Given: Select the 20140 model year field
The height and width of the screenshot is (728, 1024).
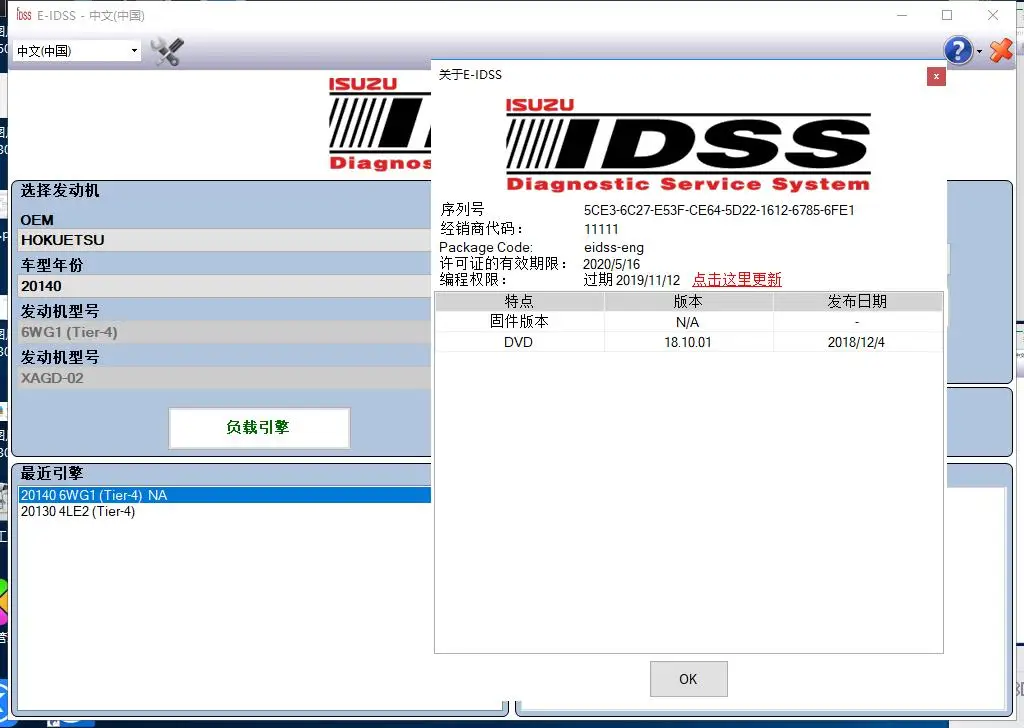Looking at the screenshot, I should pyautogui.click(x=224, y=286).
